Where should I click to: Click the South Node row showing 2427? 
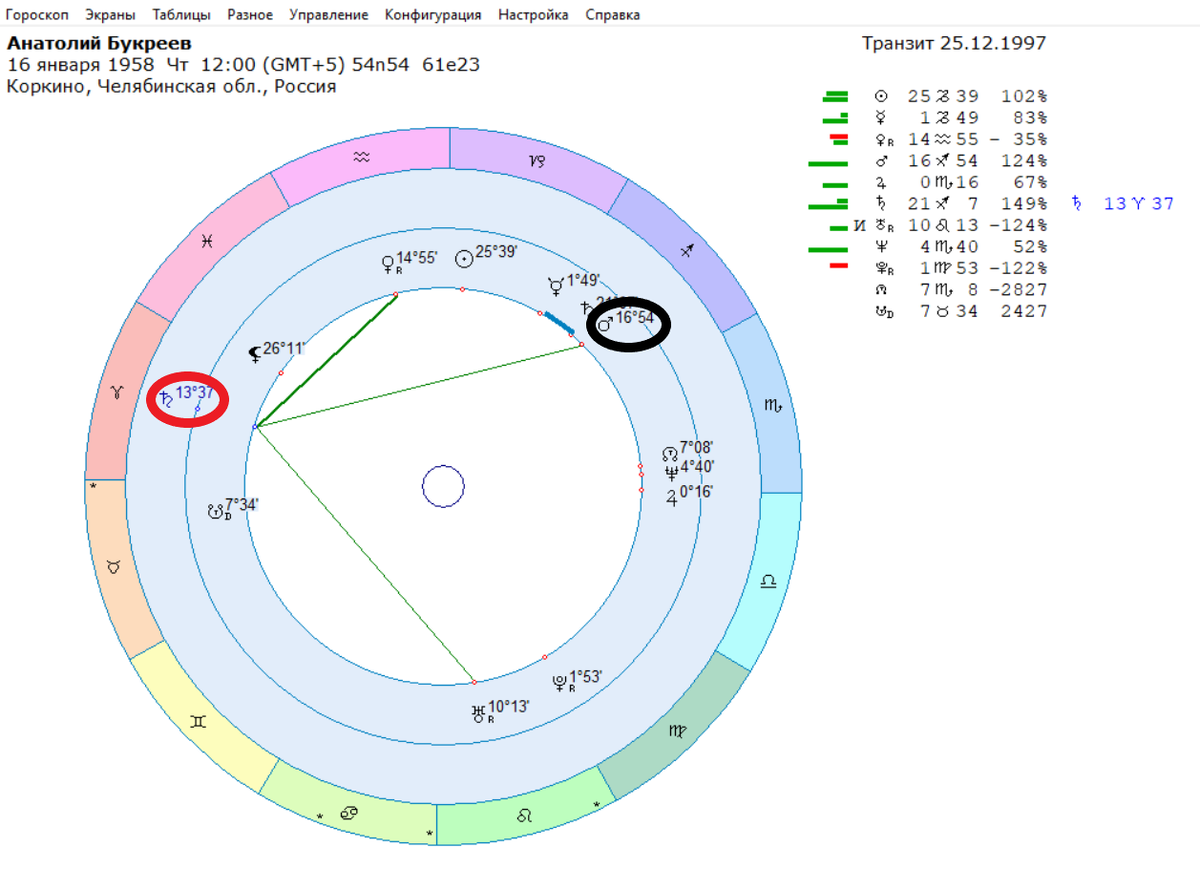coord(960,311)
